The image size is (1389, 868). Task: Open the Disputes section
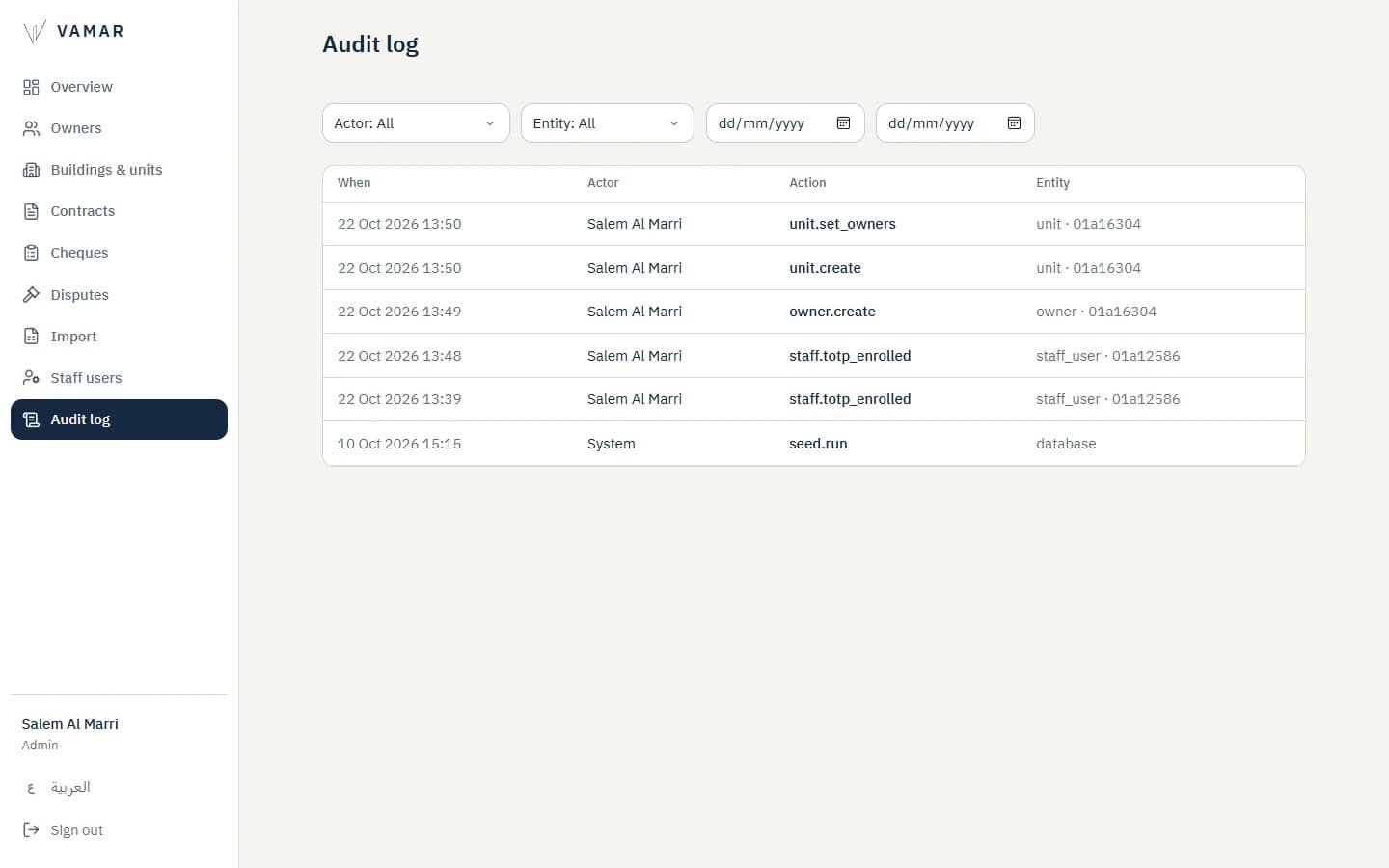point(119,295)
